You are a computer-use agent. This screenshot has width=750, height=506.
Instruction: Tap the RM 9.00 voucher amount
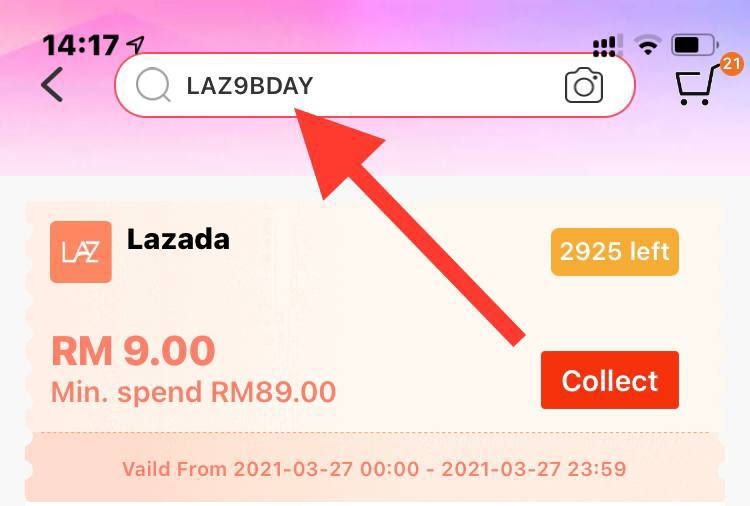click(133, 351)
